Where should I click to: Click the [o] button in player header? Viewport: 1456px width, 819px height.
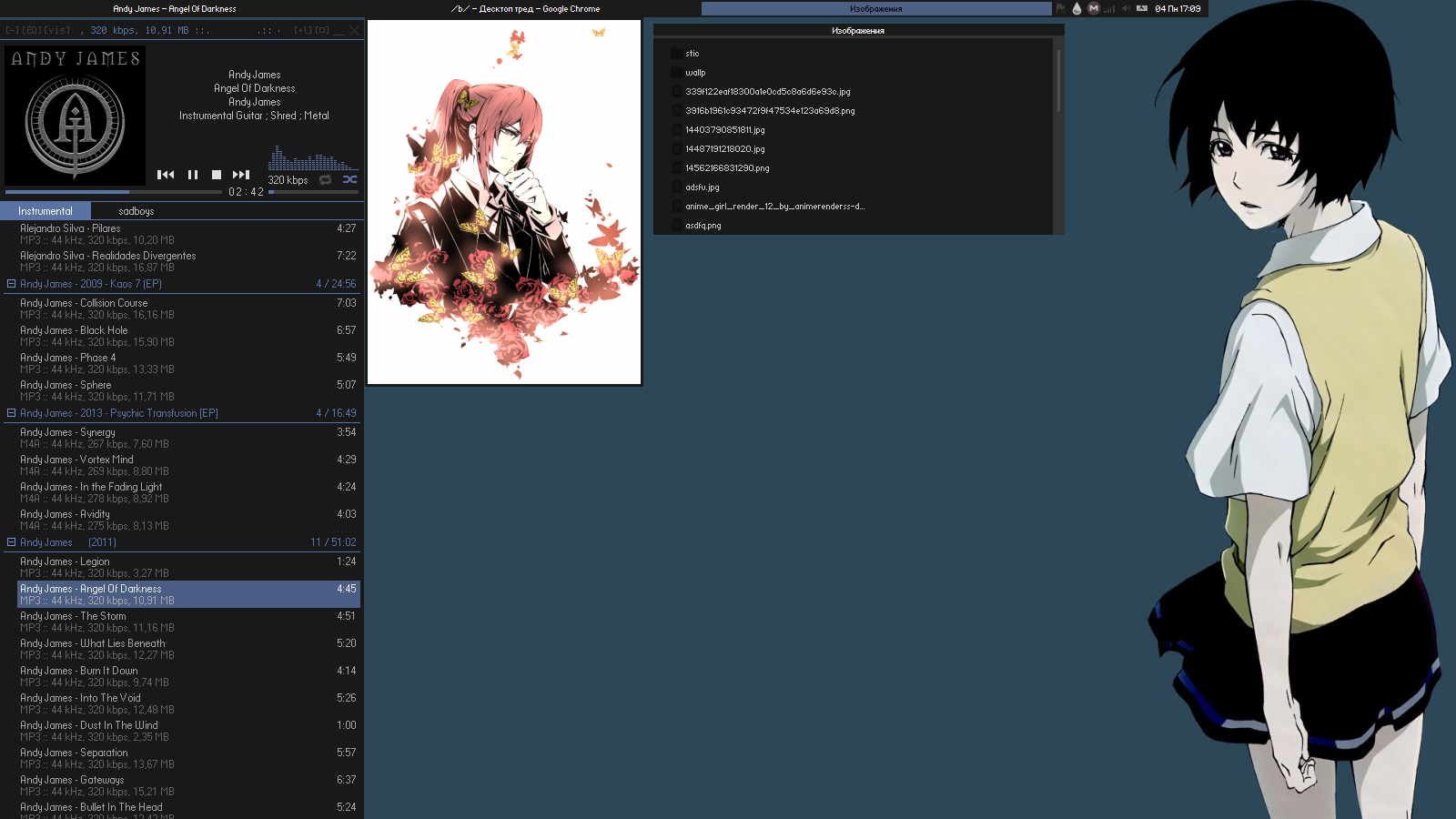tap(322, 30)
